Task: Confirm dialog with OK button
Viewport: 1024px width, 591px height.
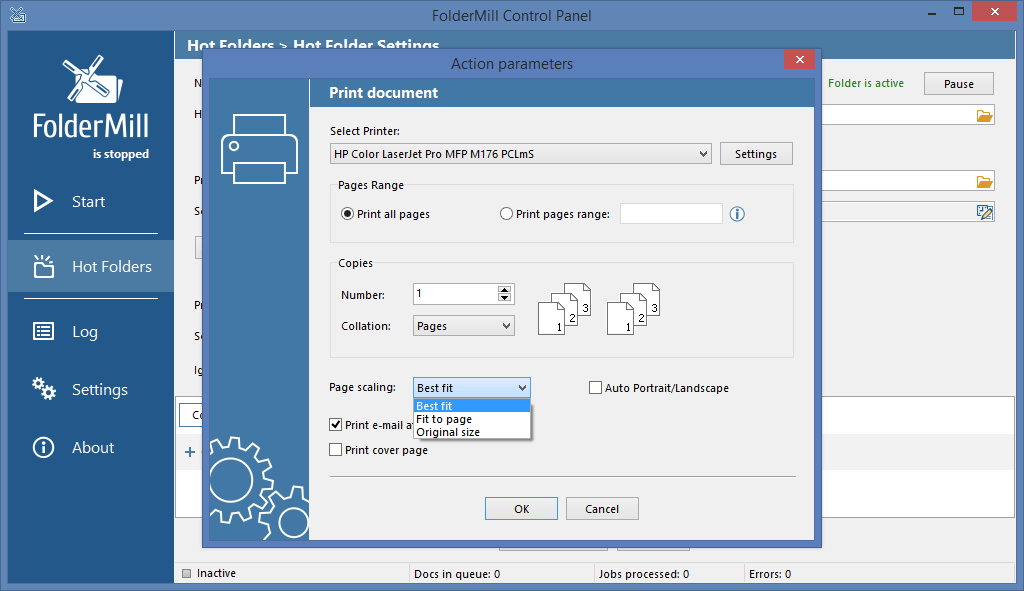Action: [521, 509]
